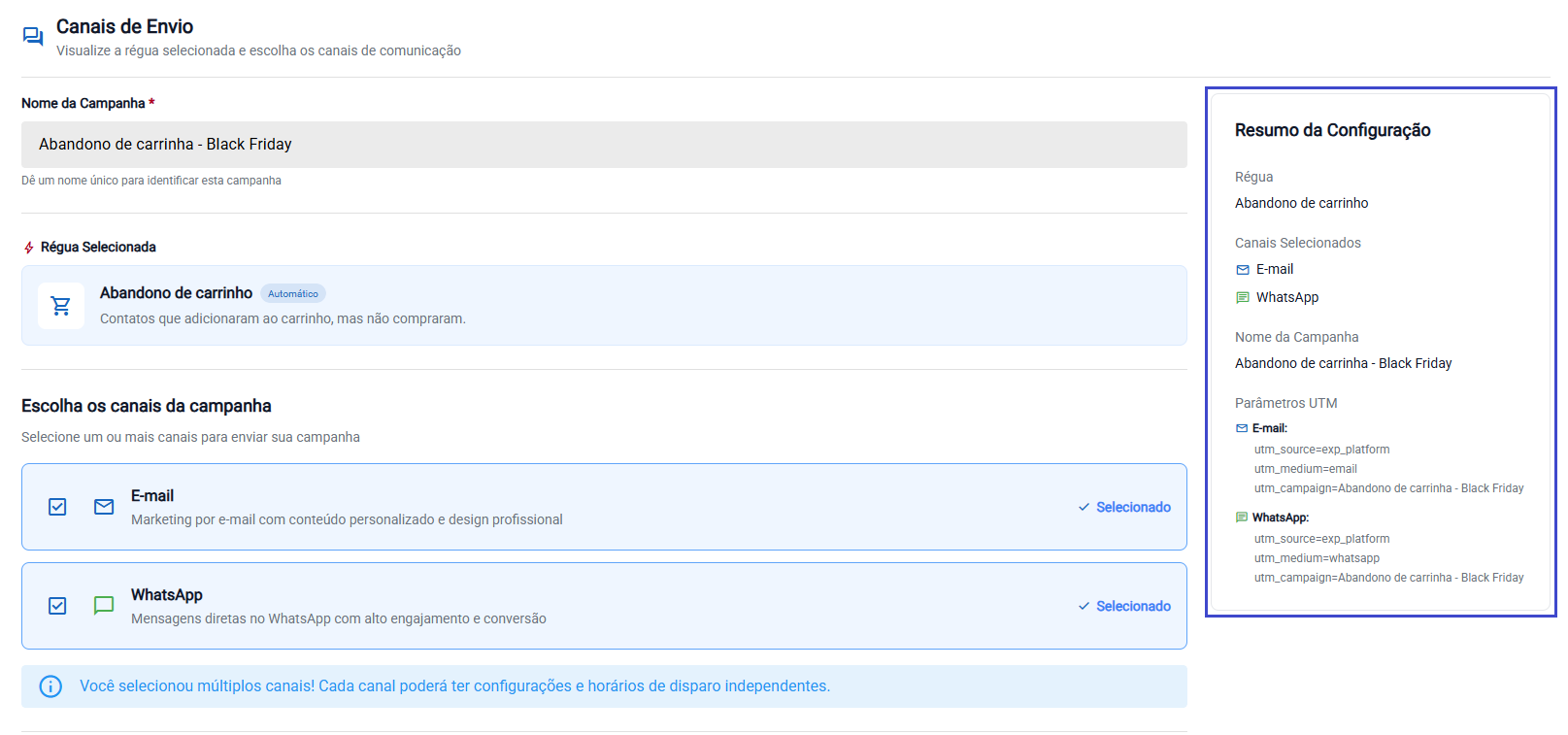Image resolution: width=1568 pixels, height=735 pixels.
Task: Click the Selecionado label on the E-mail card
Action: 1132,507
